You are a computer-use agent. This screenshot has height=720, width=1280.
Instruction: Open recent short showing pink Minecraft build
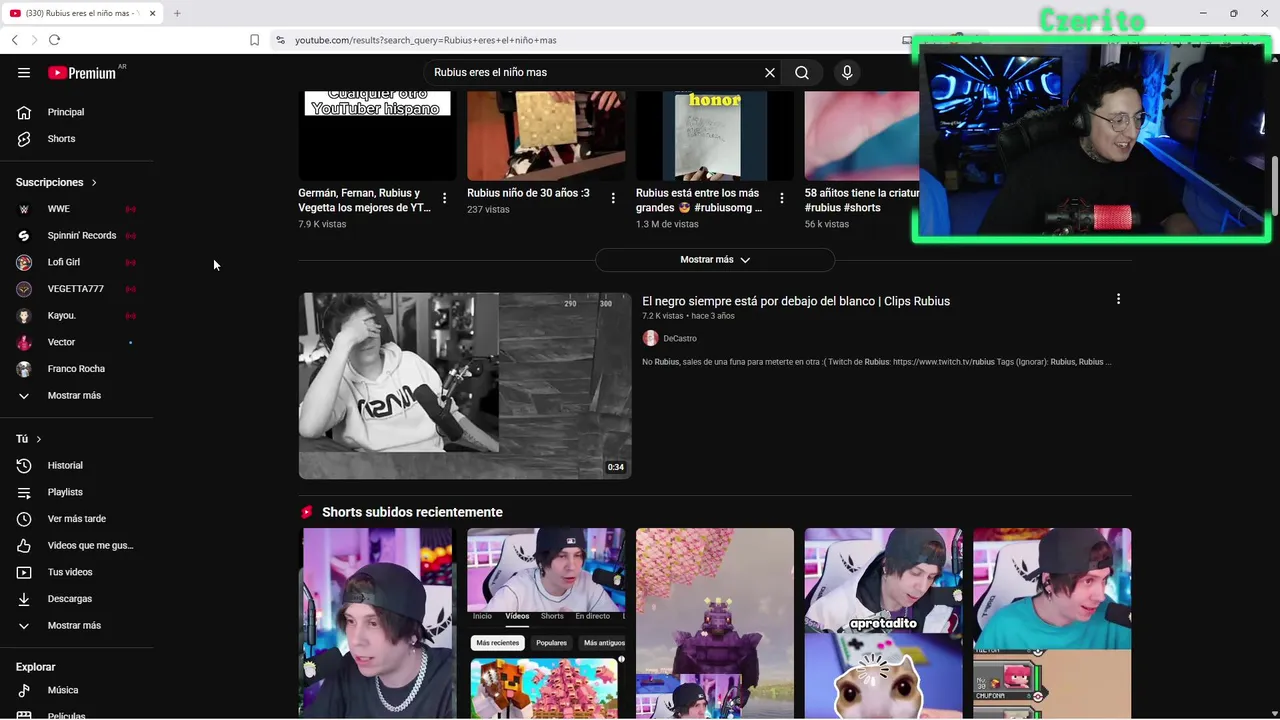[546, 623]
